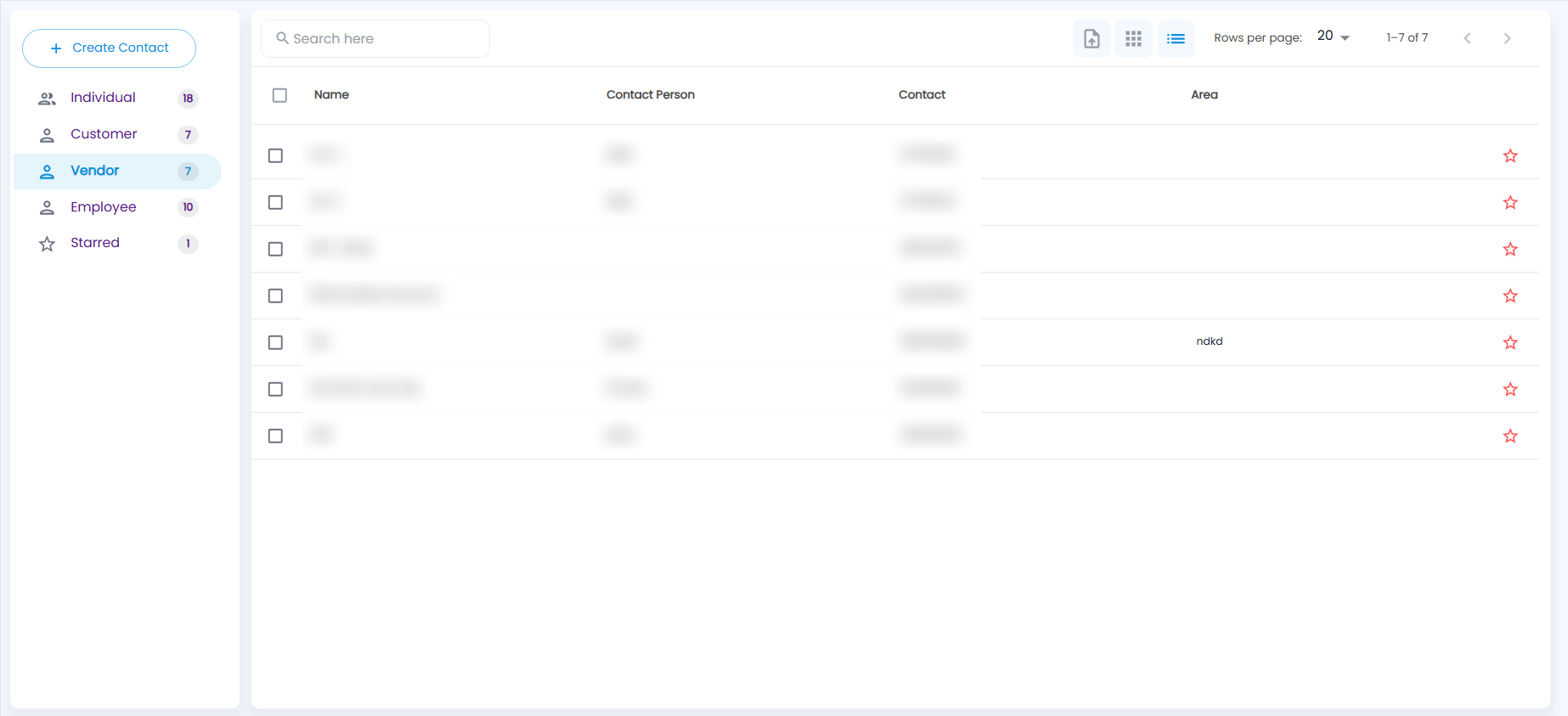Switch to list view layout
This screenshot has height=716, width=1568.
tap(1176, 38)
